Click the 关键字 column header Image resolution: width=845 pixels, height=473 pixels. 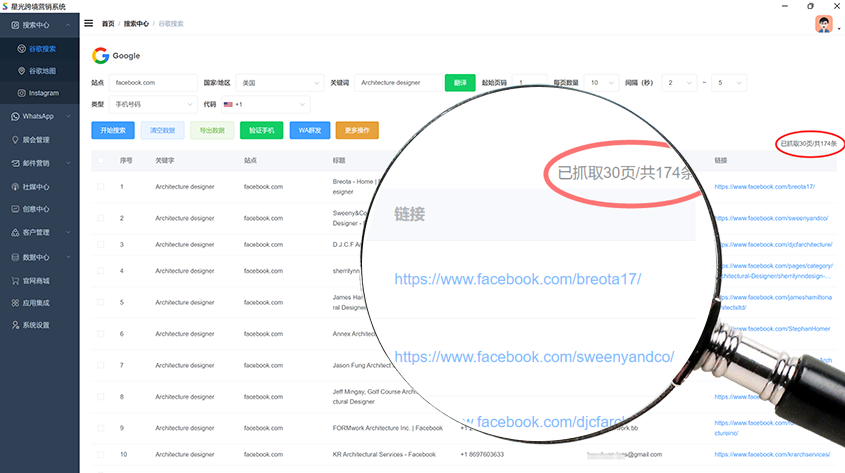click(x=164, y=160)
